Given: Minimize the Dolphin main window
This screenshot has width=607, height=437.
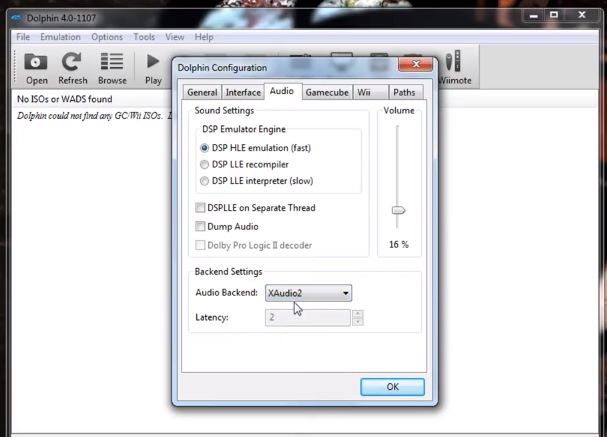Looking at the screenshot, I should point(533,16).
